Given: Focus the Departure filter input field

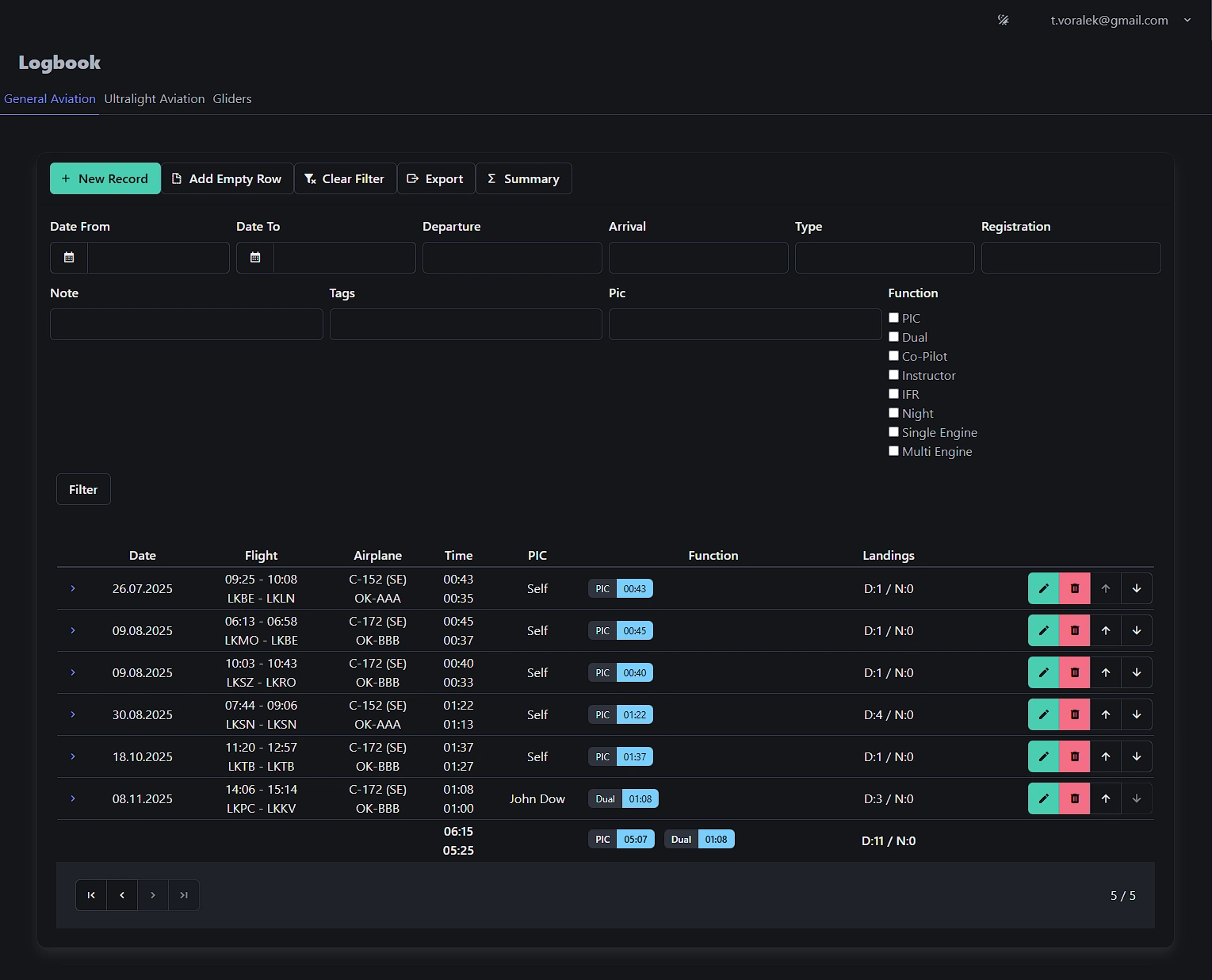Looking at the screenshot, I should pos(512,258).
